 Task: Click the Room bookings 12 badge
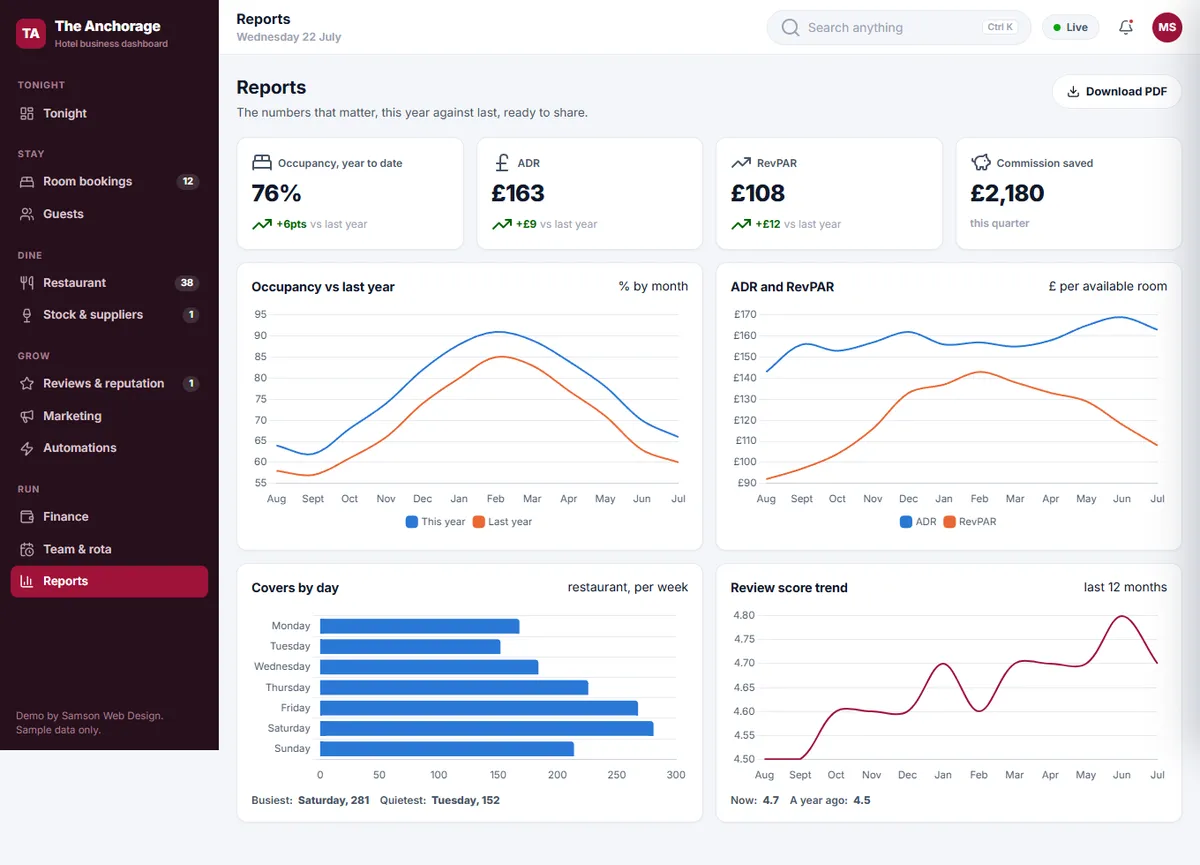188,182
